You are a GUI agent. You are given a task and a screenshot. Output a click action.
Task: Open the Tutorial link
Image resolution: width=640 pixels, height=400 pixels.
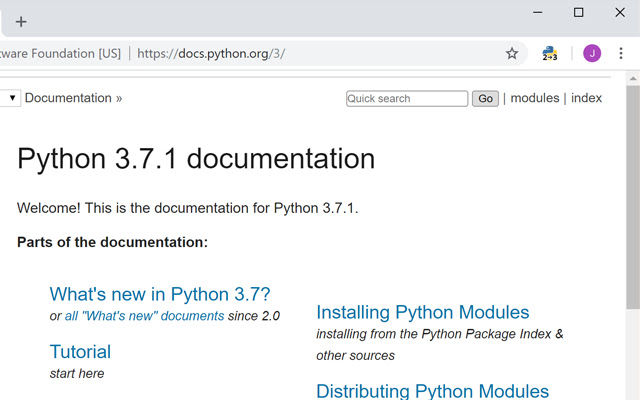click(80, 351)
